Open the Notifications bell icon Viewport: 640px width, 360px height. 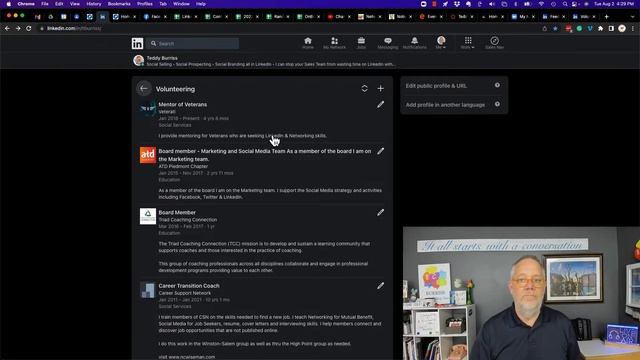(414, 43)
